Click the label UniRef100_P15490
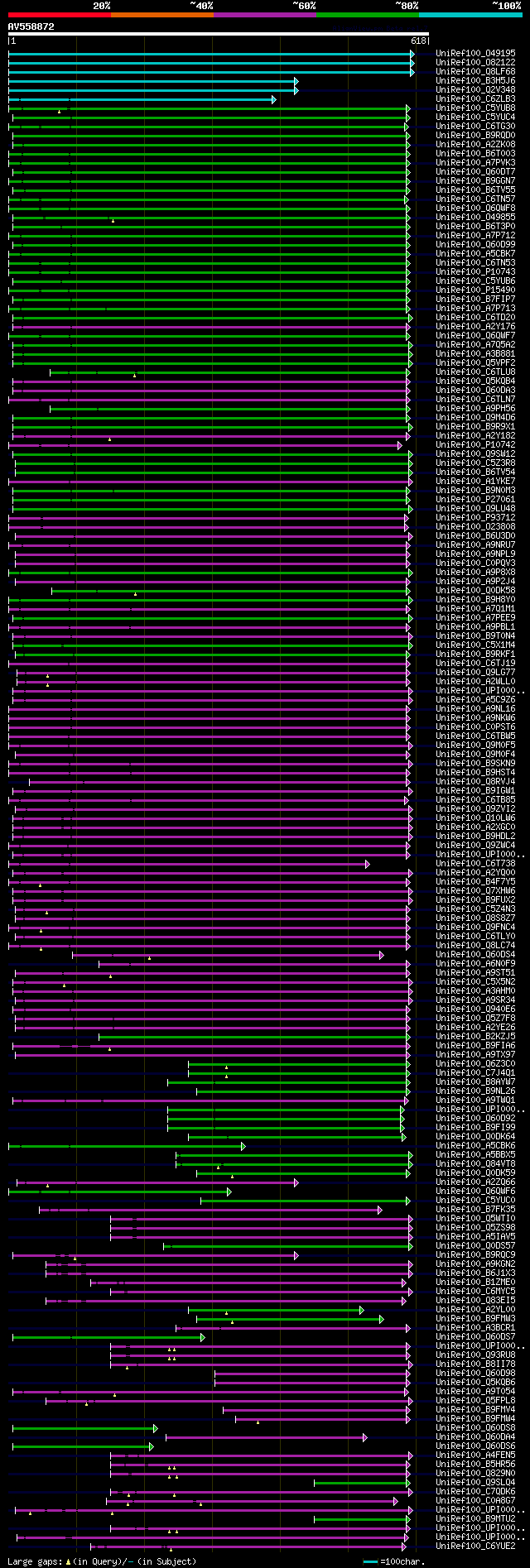This screenshot has width=530, height=1568. 476,290
